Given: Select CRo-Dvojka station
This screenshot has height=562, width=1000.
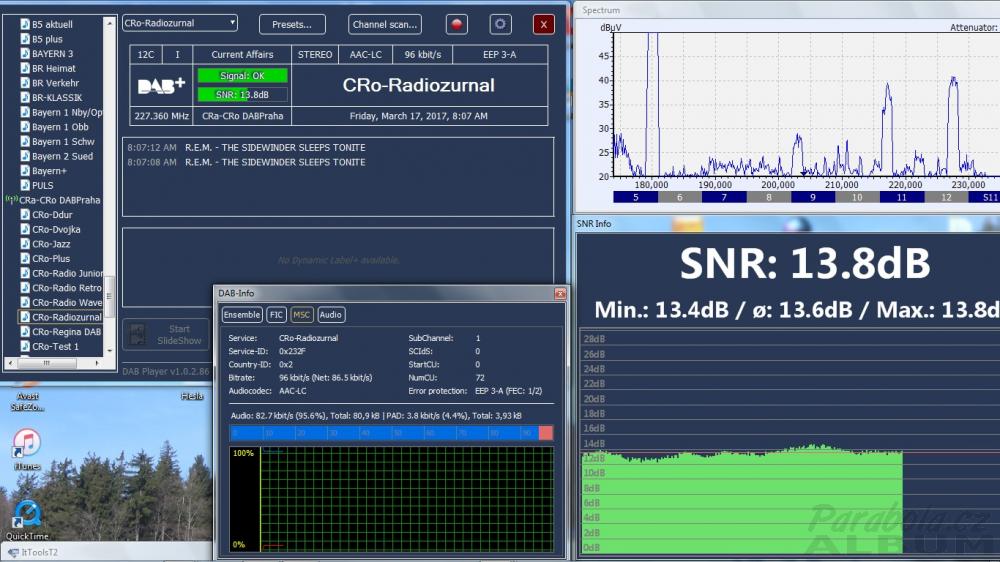Looking at the screenshot, I should 56,230.
